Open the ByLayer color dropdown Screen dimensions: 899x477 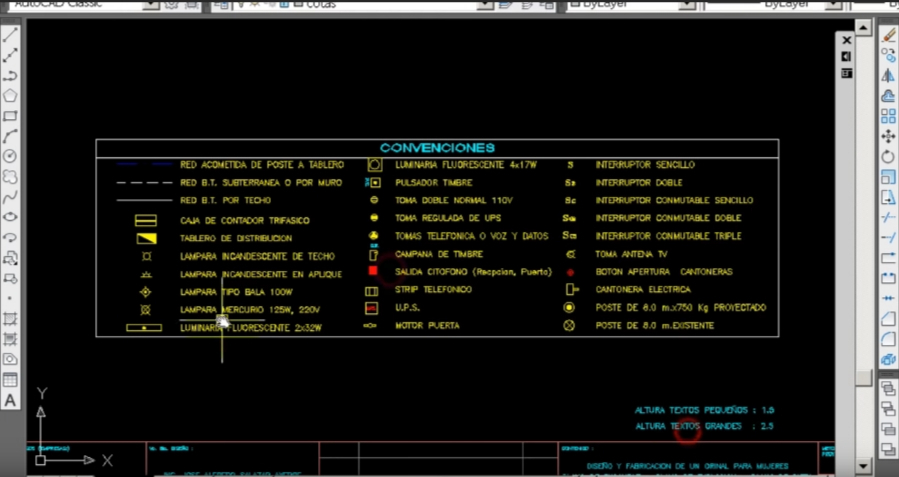[x=687, y=4]
